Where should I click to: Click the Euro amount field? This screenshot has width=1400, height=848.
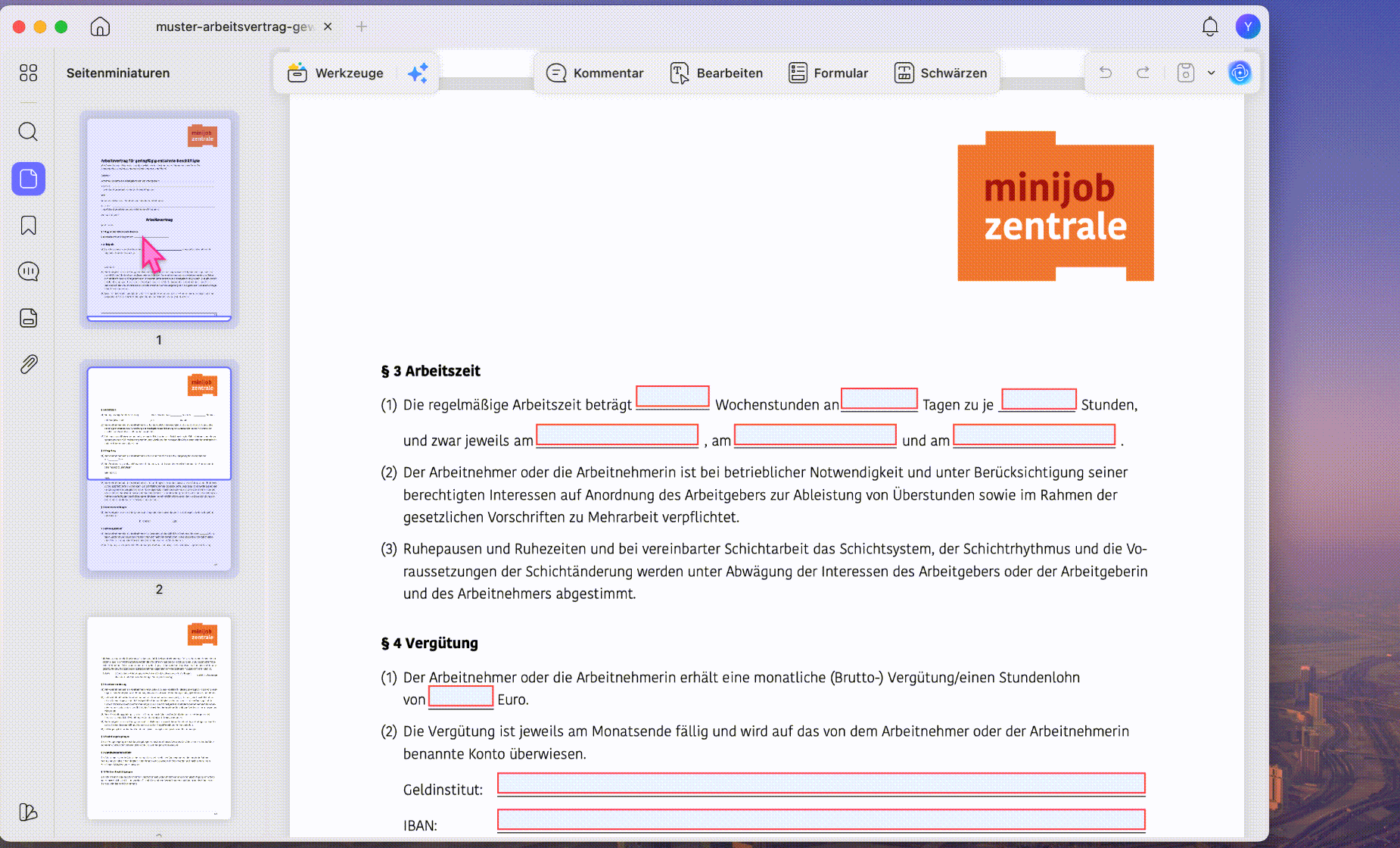461,696
